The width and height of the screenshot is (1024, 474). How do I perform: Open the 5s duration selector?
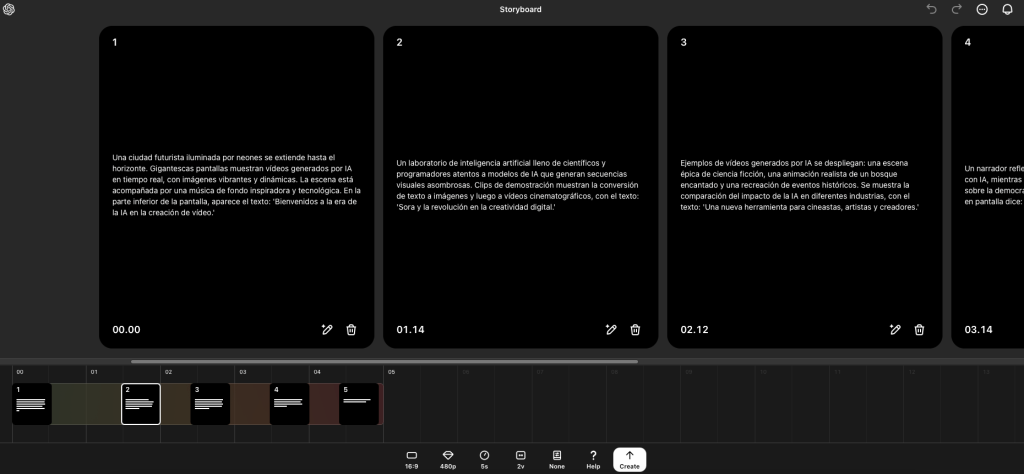(x=484, y=459)
